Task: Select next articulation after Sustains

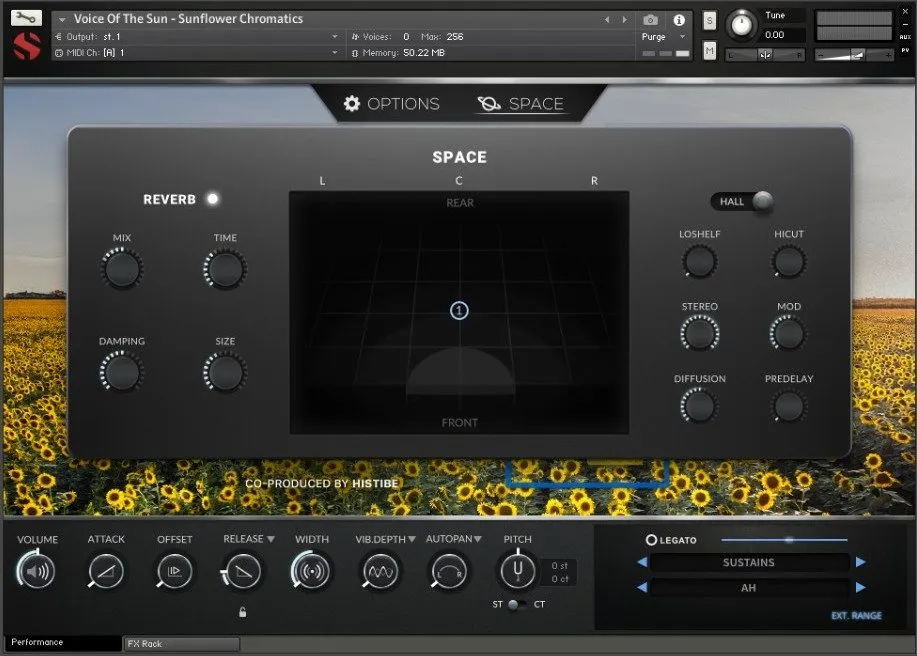Action: coord(860,562)
